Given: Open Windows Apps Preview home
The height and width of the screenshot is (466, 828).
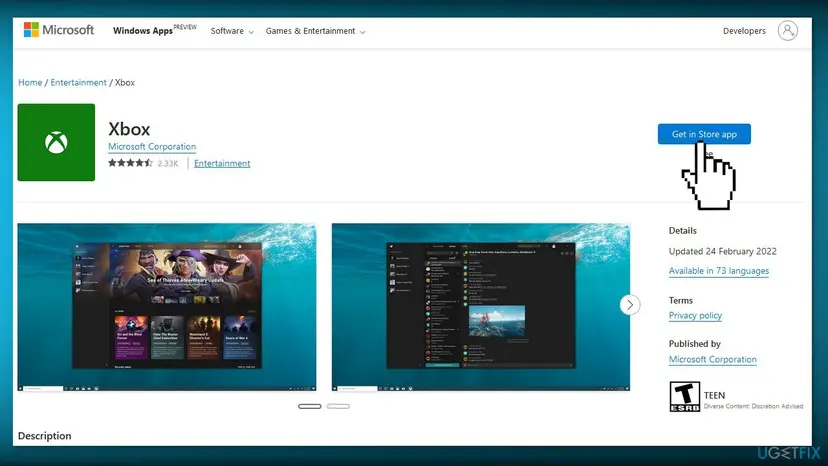Looking at the screenshot, I should point(154,30).
